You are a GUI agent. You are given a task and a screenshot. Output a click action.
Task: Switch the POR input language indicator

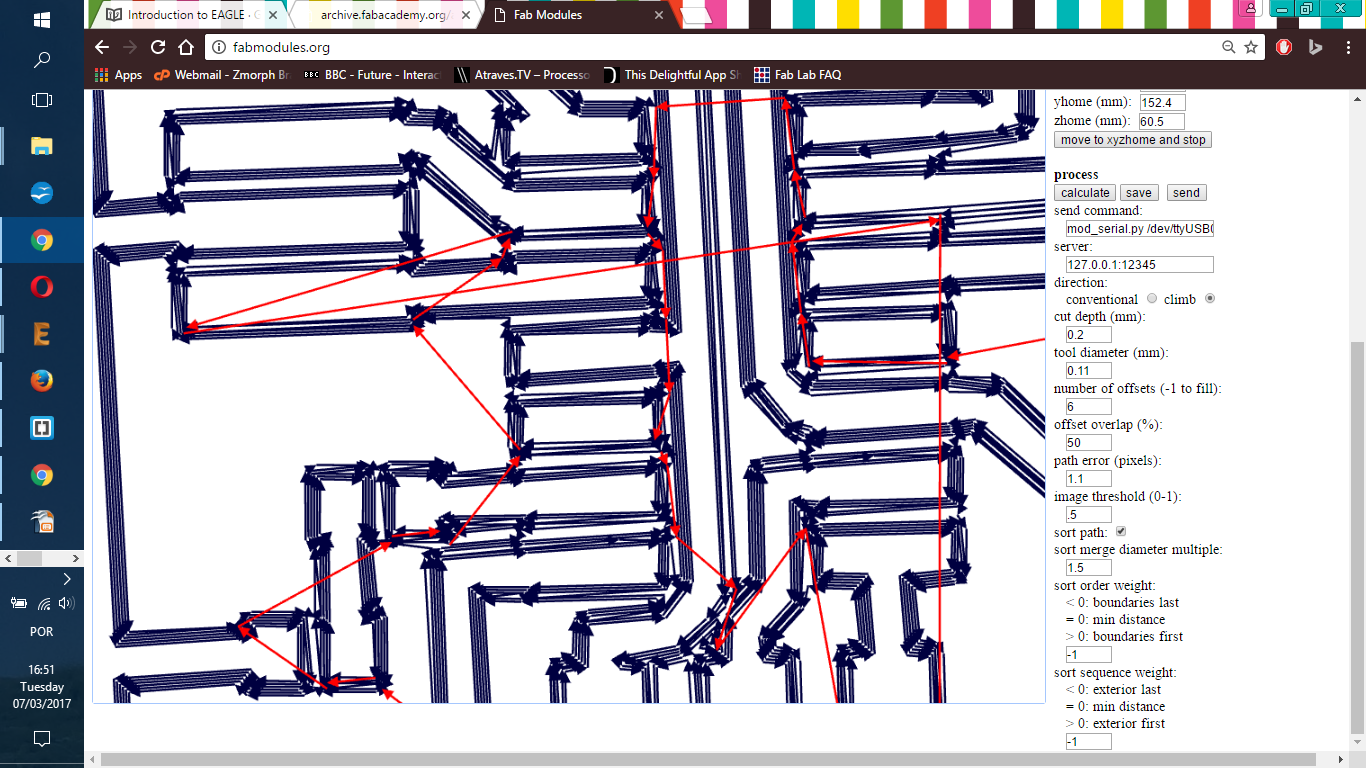[x=42, y=632]
